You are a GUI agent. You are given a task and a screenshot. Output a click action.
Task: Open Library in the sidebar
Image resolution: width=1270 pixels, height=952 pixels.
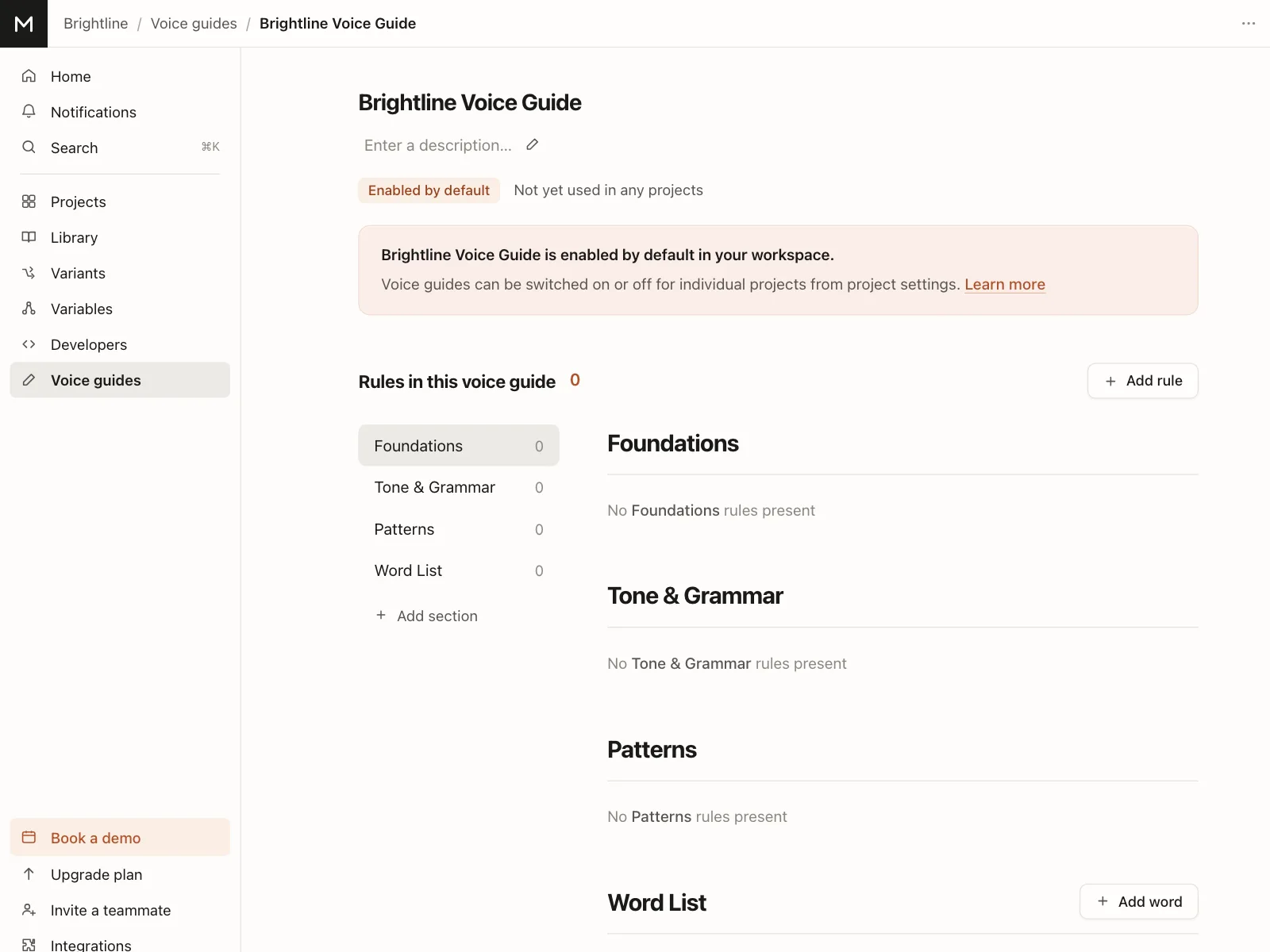(120, 237)
